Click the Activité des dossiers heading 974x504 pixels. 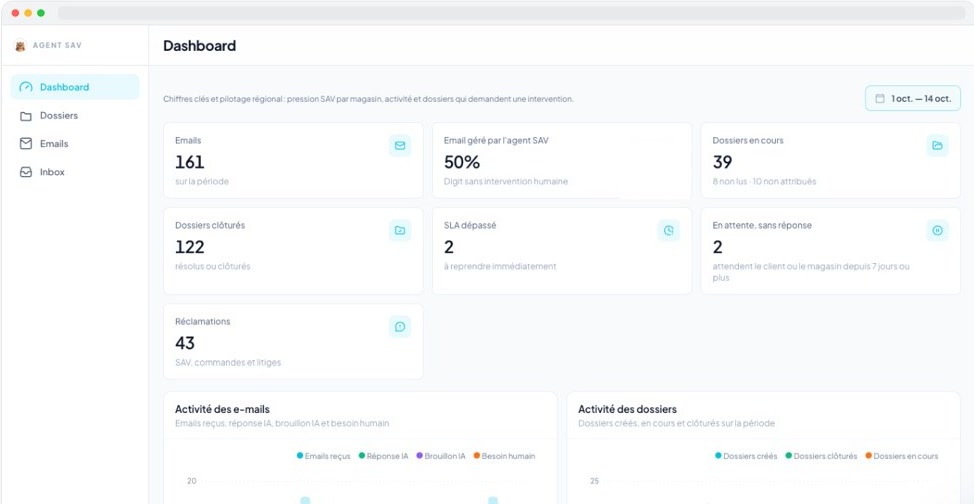pyautogui.click(x=627, y=409)
